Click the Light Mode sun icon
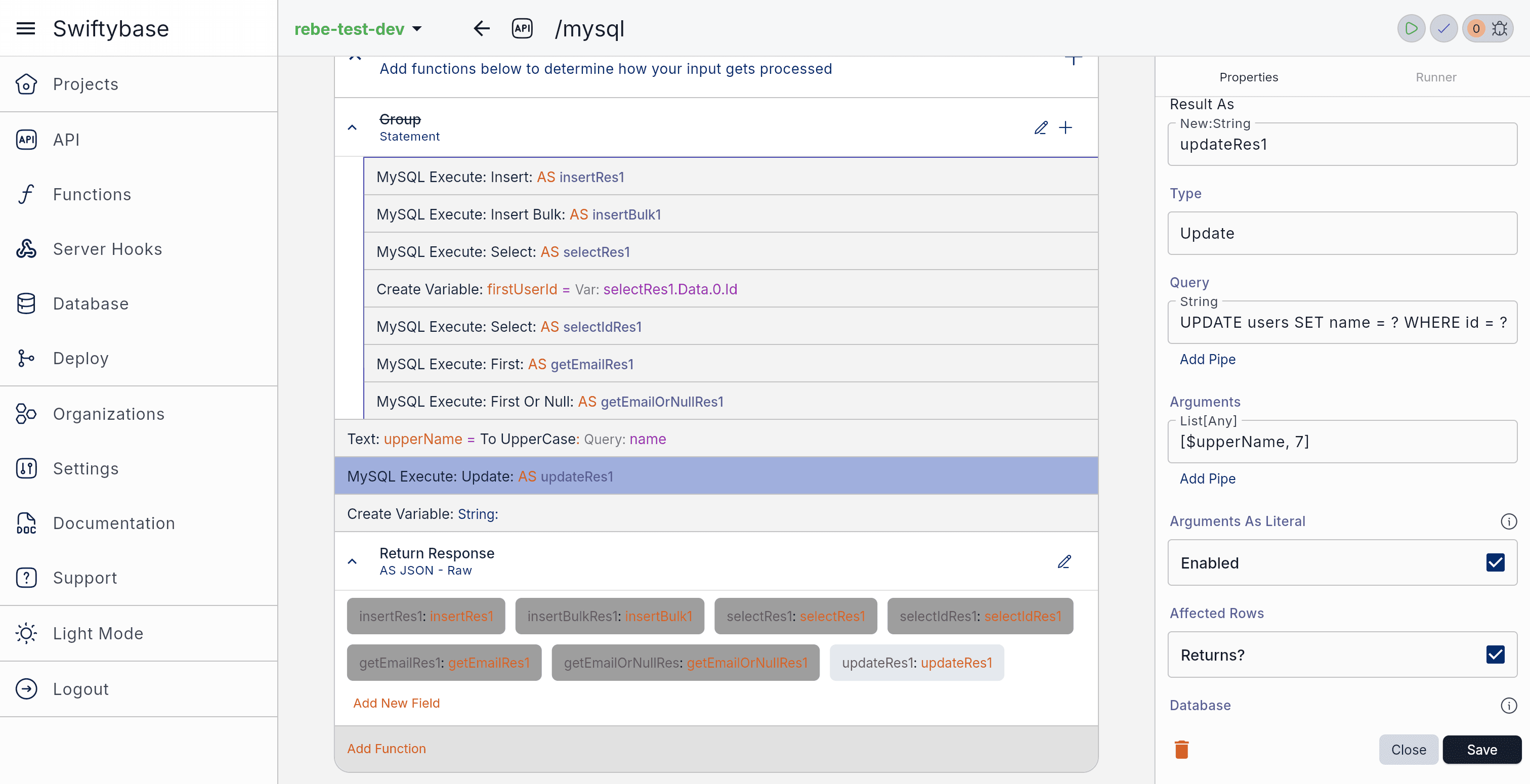 pos(26,634)
